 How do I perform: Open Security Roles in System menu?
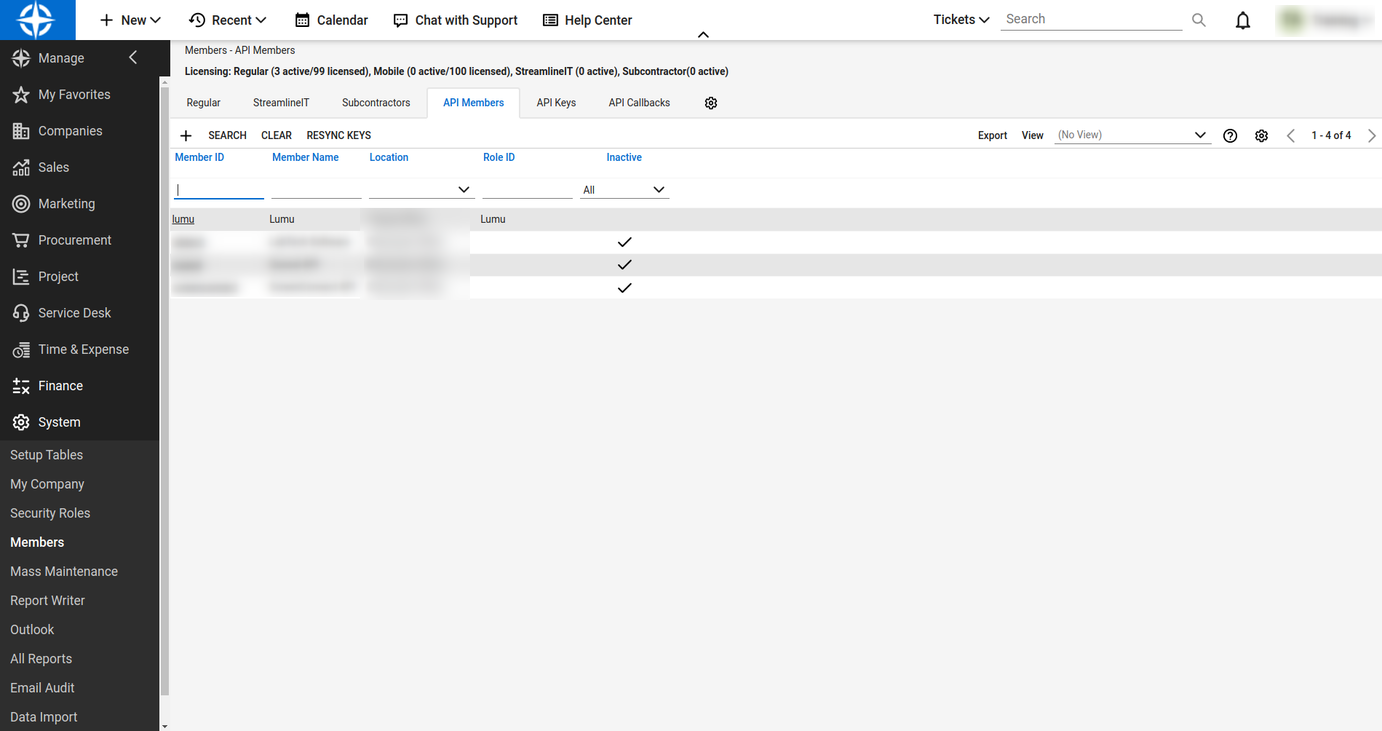tap(50, 513)
